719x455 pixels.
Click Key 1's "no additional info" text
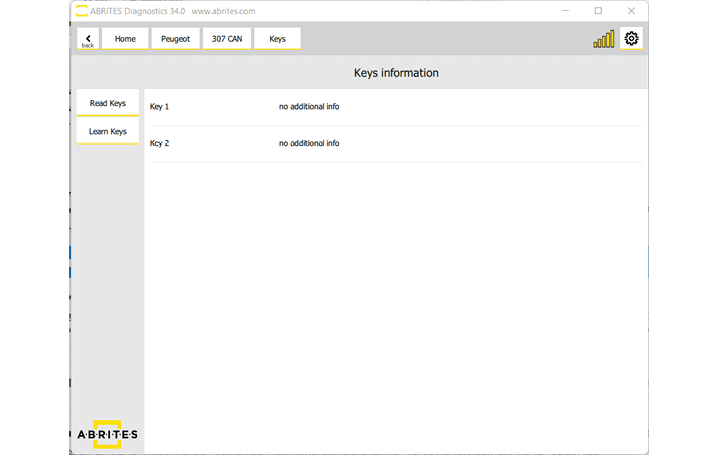coord(309,106)
